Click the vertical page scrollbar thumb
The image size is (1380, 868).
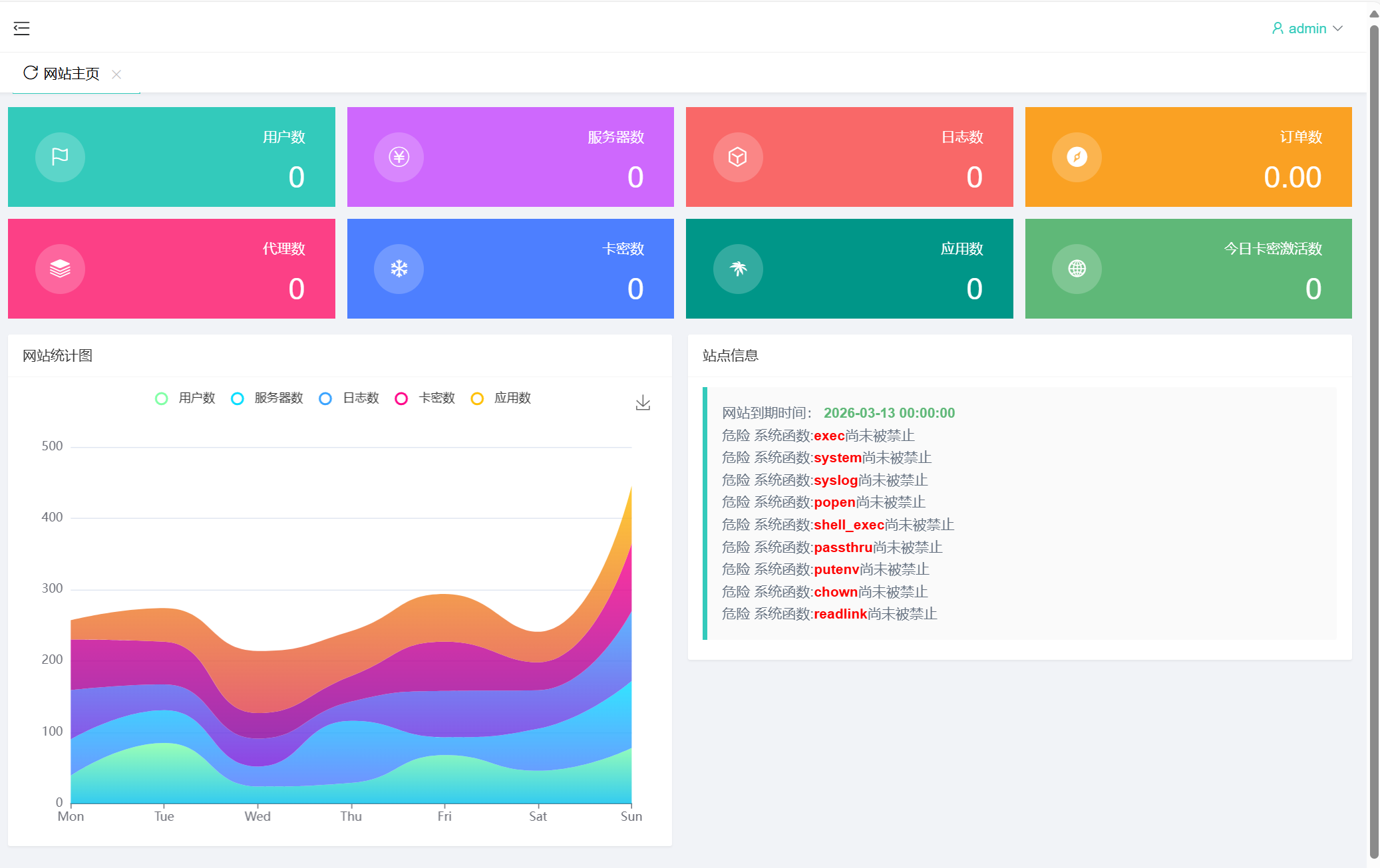point(1374,442)
